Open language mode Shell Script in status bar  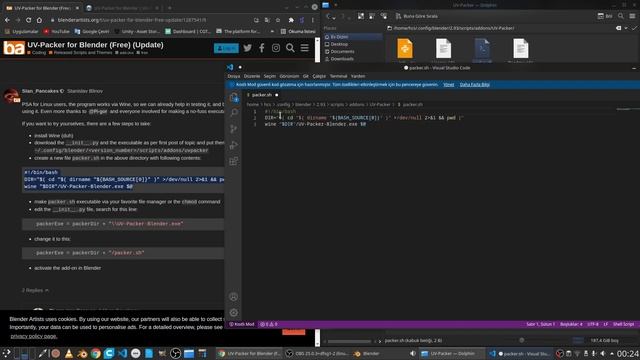coord(623,324)
